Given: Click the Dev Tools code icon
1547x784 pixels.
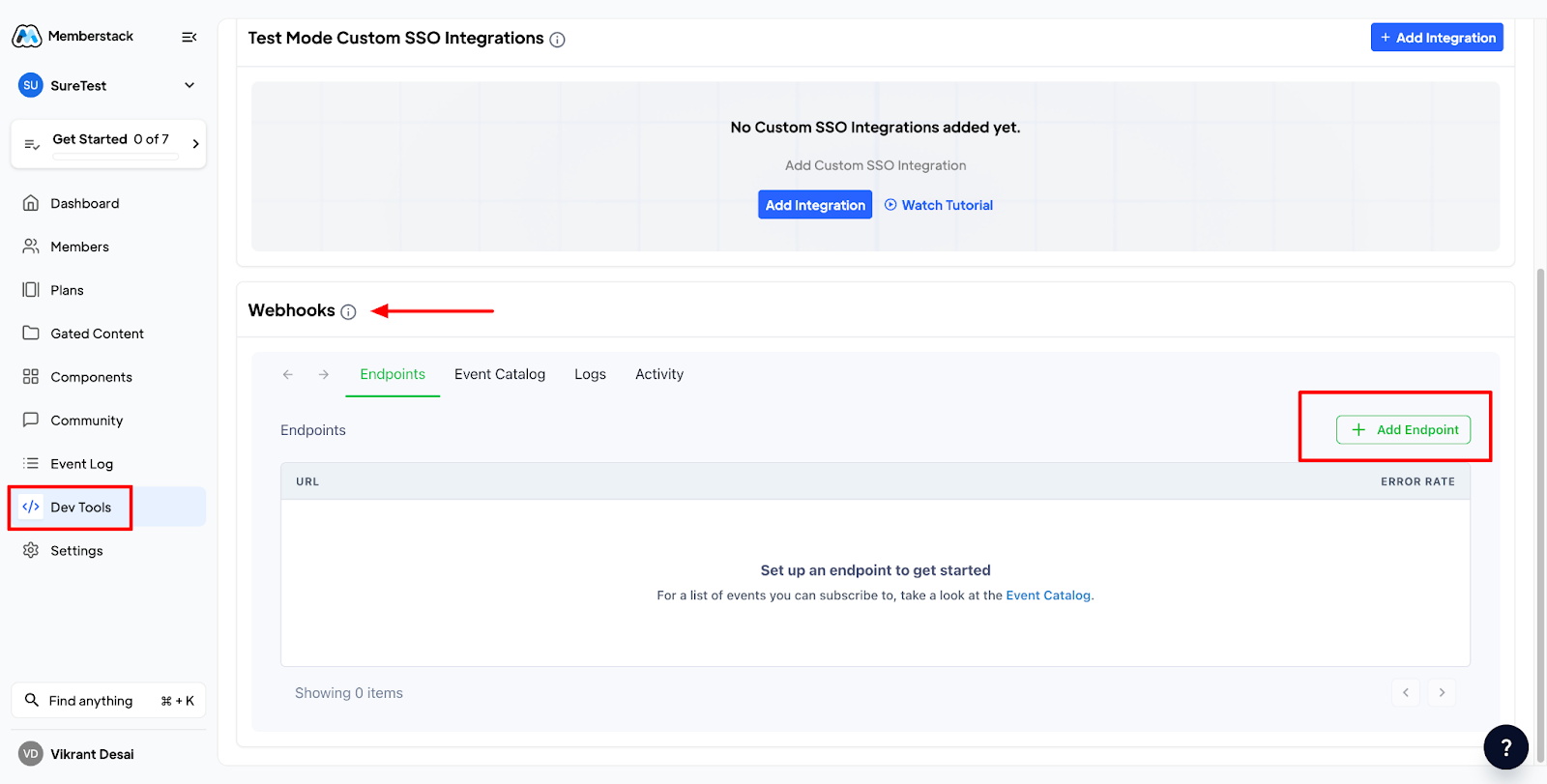Looking at the screenshot, I should [31, 507].
